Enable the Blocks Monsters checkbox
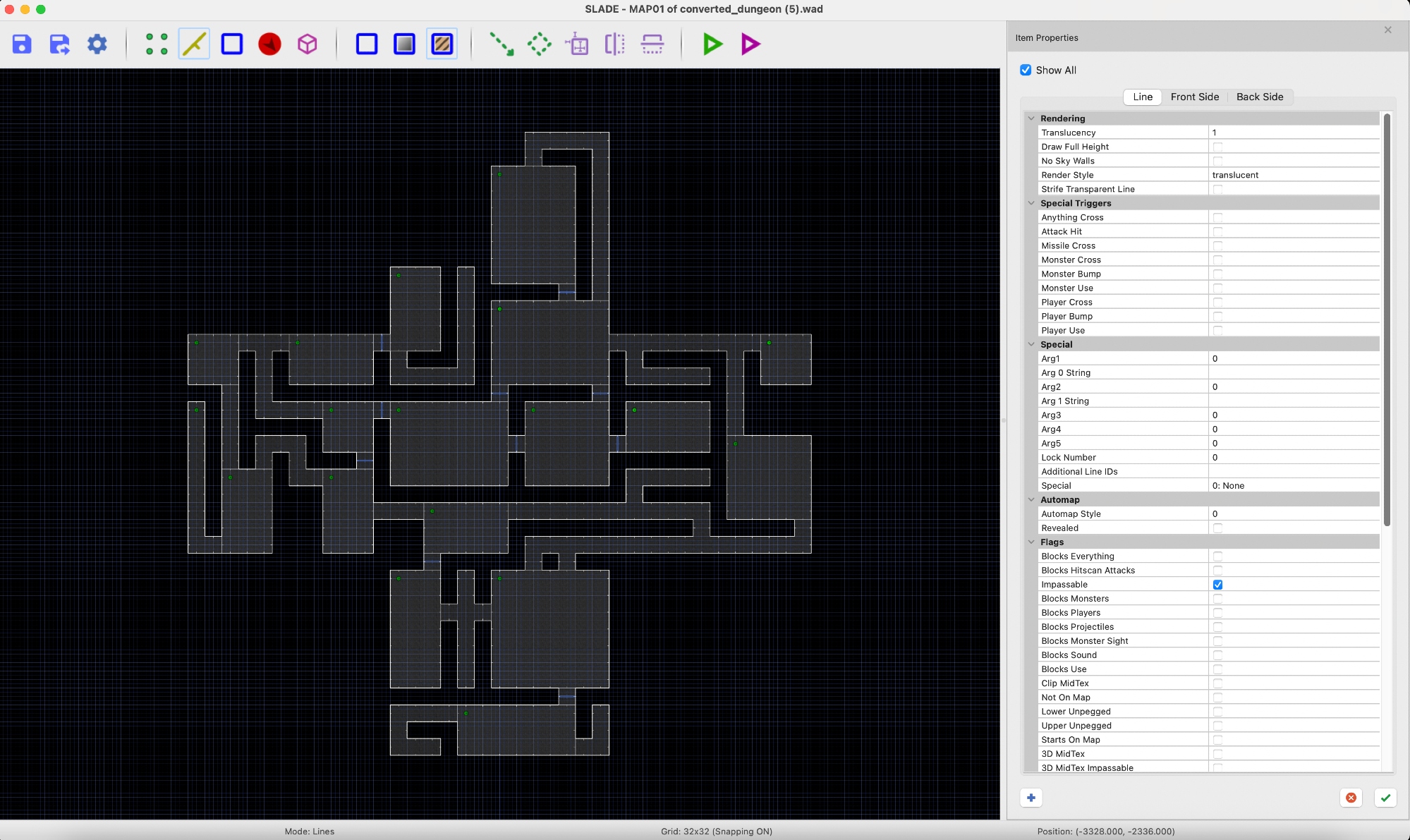The height and width of the screenshot is (840, 1410). 1217,599
